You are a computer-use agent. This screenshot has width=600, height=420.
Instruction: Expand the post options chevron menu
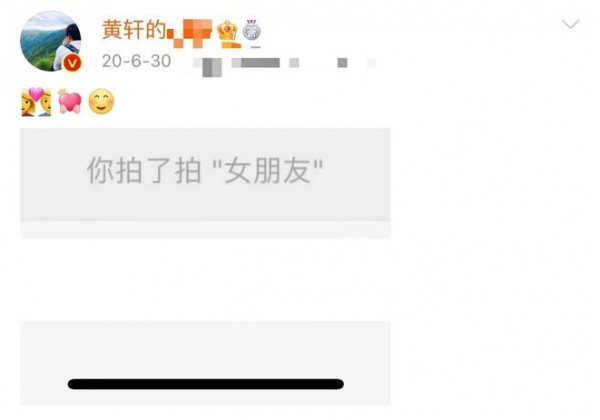point(570,24)
